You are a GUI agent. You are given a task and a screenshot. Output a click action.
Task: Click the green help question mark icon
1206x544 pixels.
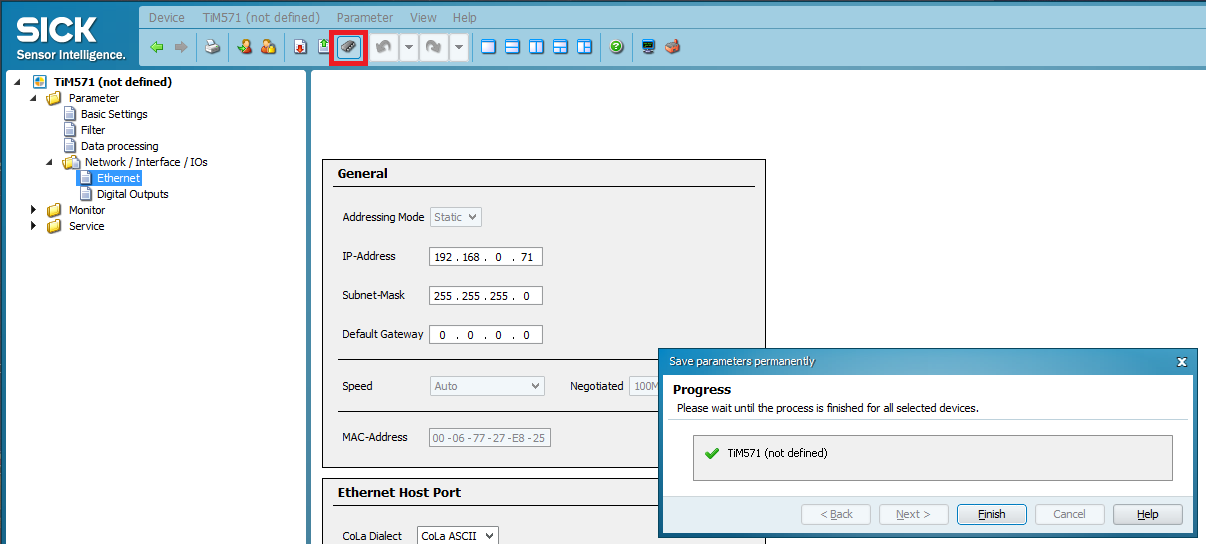(617, 47)
